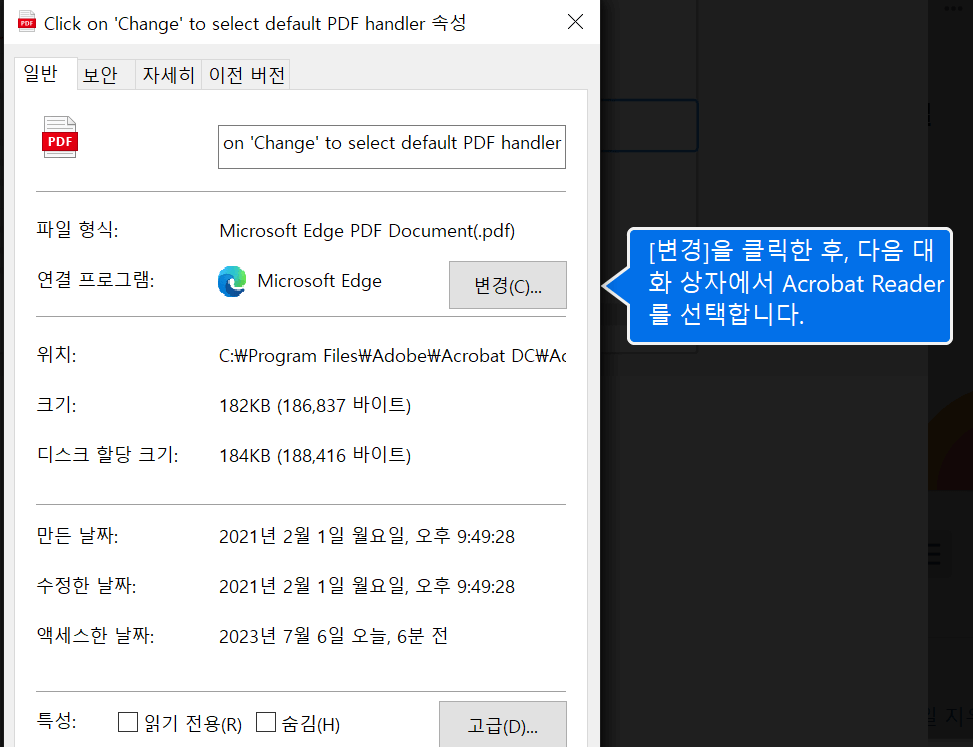The image size is (973, 747).
Task: Click the large PDF file icon
Action: click(x=60, y=137)
